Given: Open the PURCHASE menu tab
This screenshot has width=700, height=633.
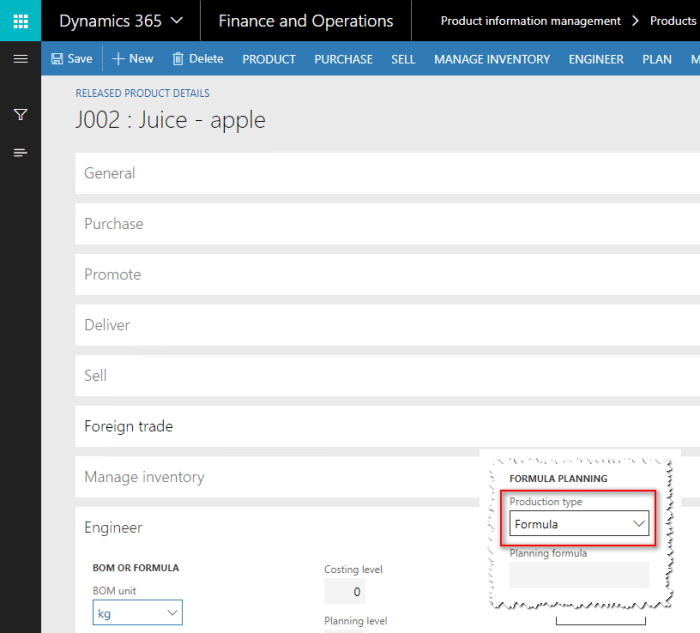Looking at the screenshot, I should [343, 59].
